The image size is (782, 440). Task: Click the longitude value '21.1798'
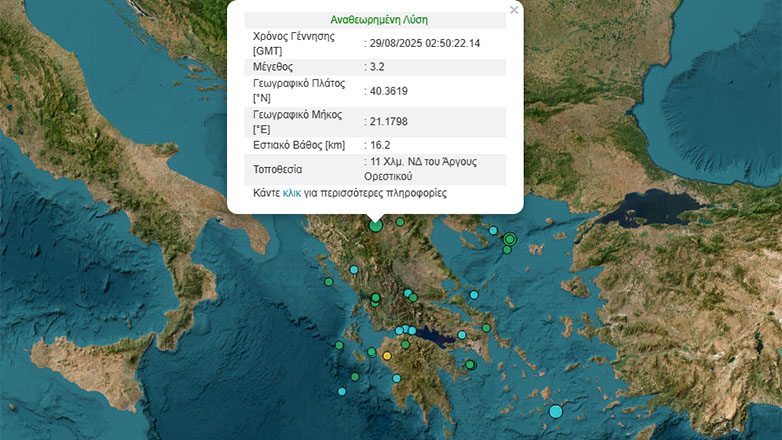389,122
